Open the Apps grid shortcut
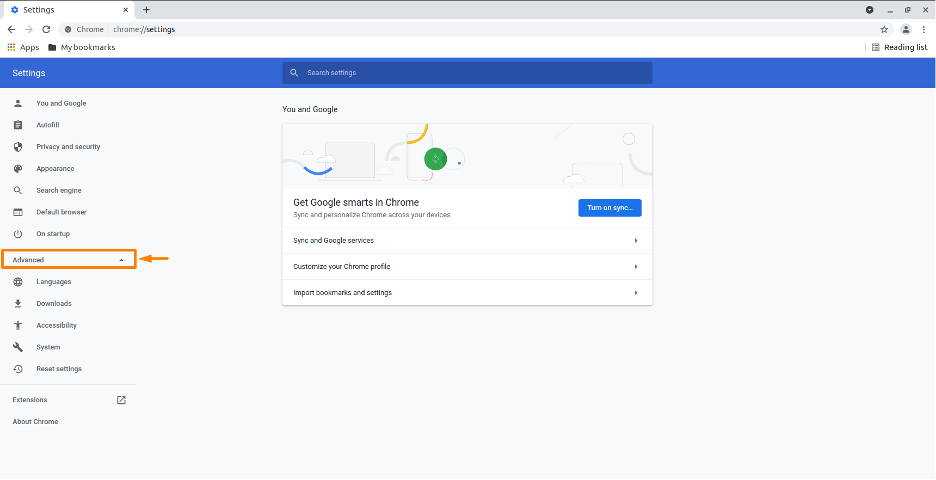Image resolution: width=936 pixels, height=480 pixels. click(x=23, y=47)
